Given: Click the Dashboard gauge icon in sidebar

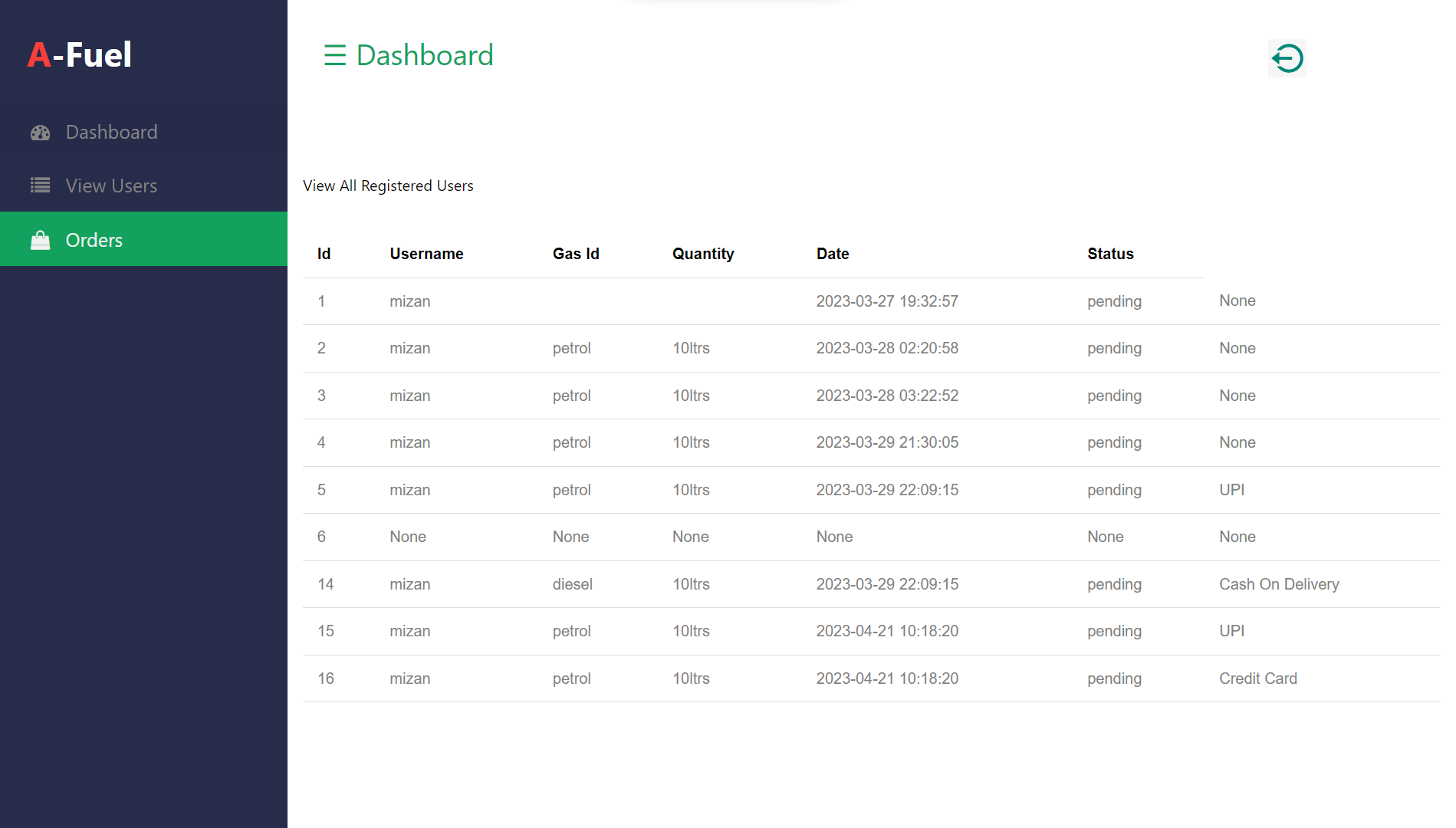Looking at the screenshot, I should (x=41, y=133).
